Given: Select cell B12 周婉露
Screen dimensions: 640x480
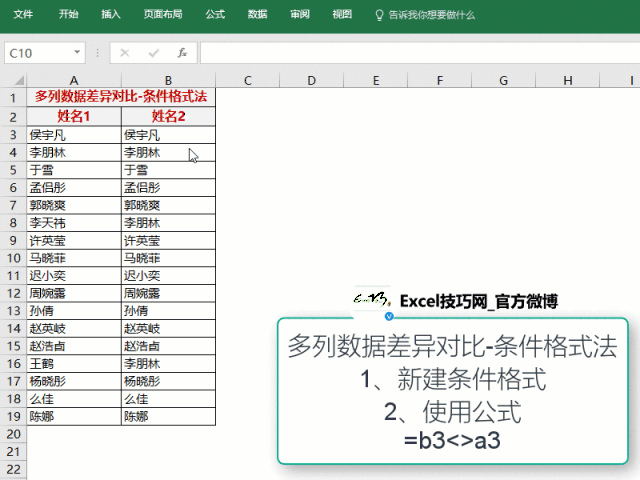Looking at the screenshot, I should tap(168, 293).
